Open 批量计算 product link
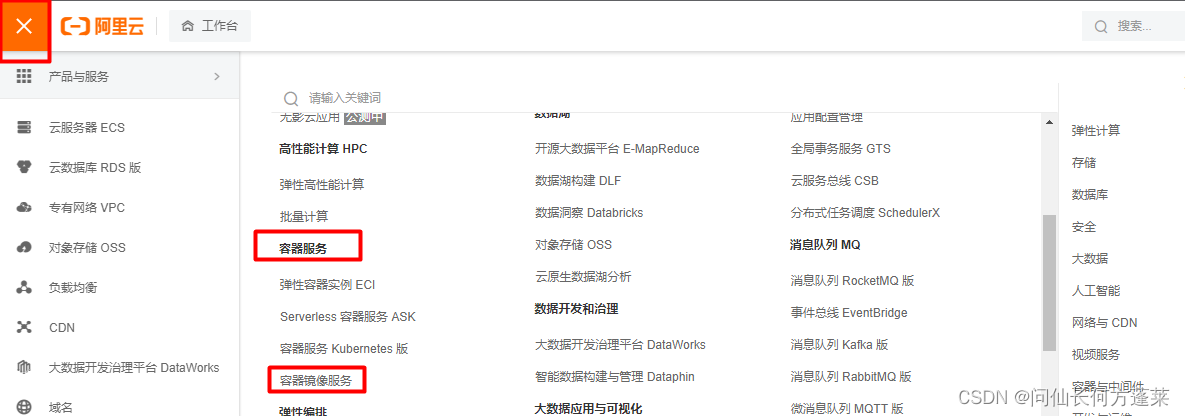Viewport: 1185px width, 416px height. pyautogui.click(x=304, y=217)
